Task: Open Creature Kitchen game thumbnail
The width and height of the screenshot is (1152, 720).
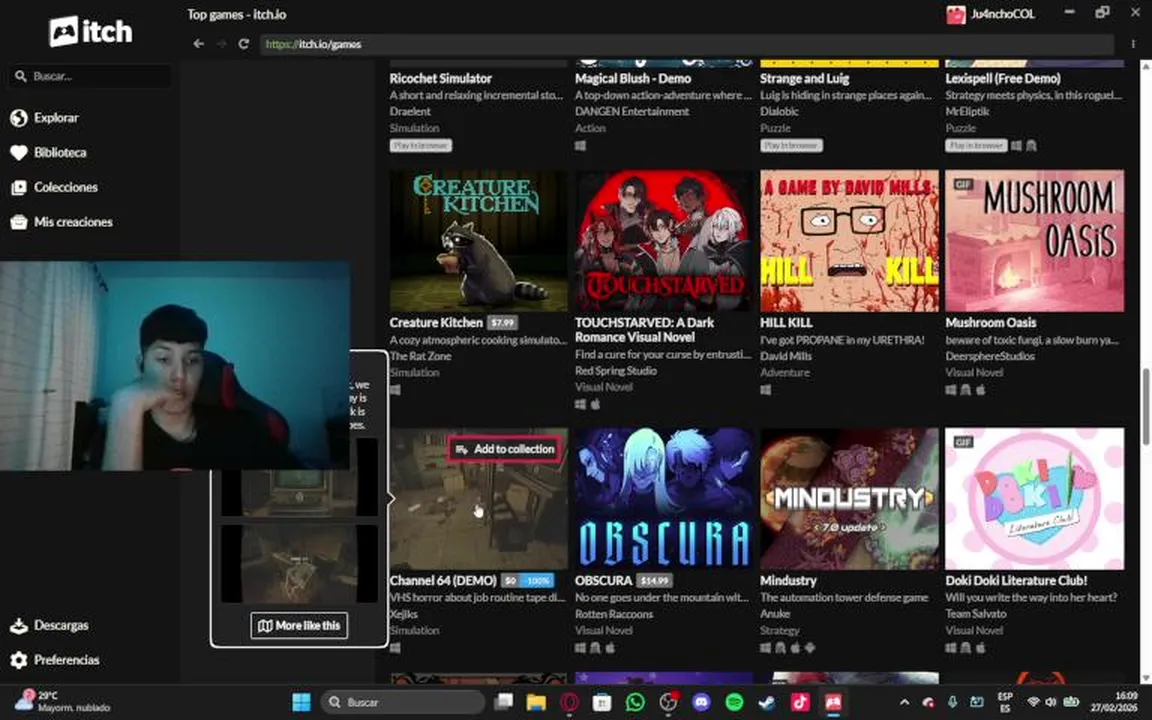Action: (478, 241)
